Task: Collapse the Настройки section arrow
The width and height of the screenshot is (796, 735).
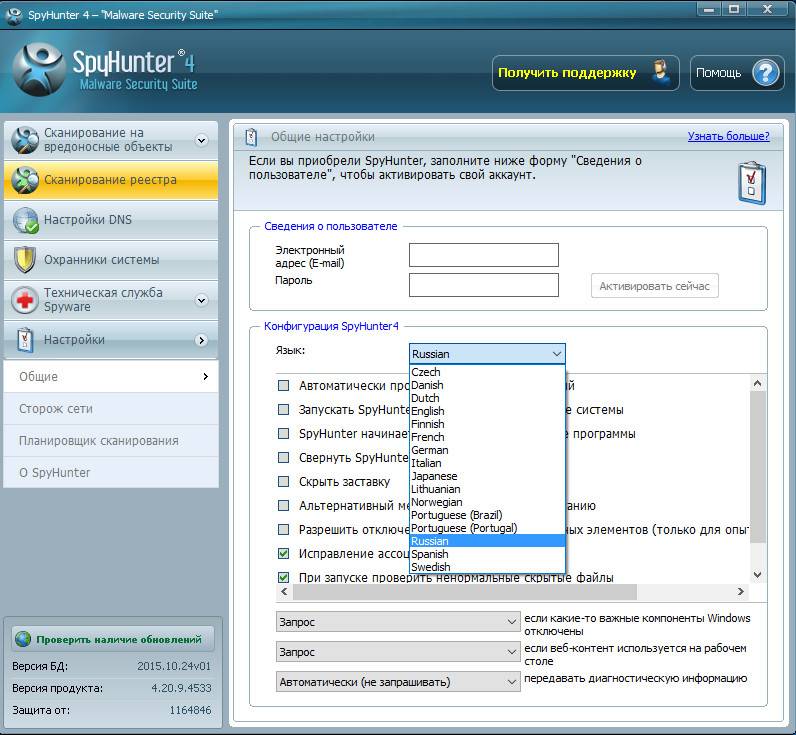Action: click(x=202, y=340)
